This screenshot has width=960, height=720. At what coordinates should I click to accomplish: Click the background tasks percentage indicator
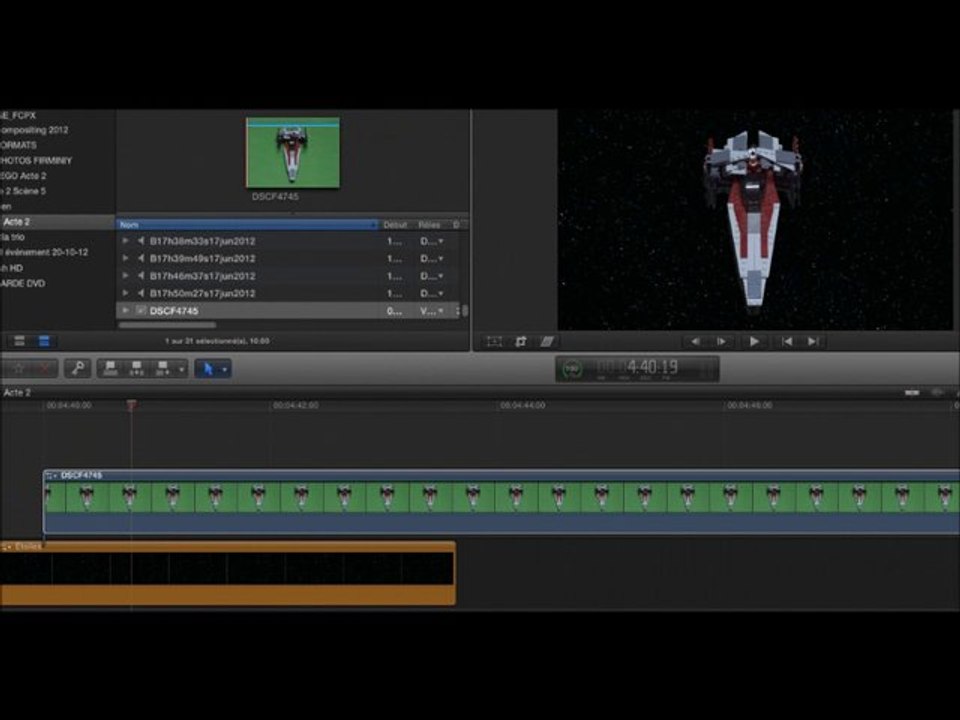coord(572,369)
